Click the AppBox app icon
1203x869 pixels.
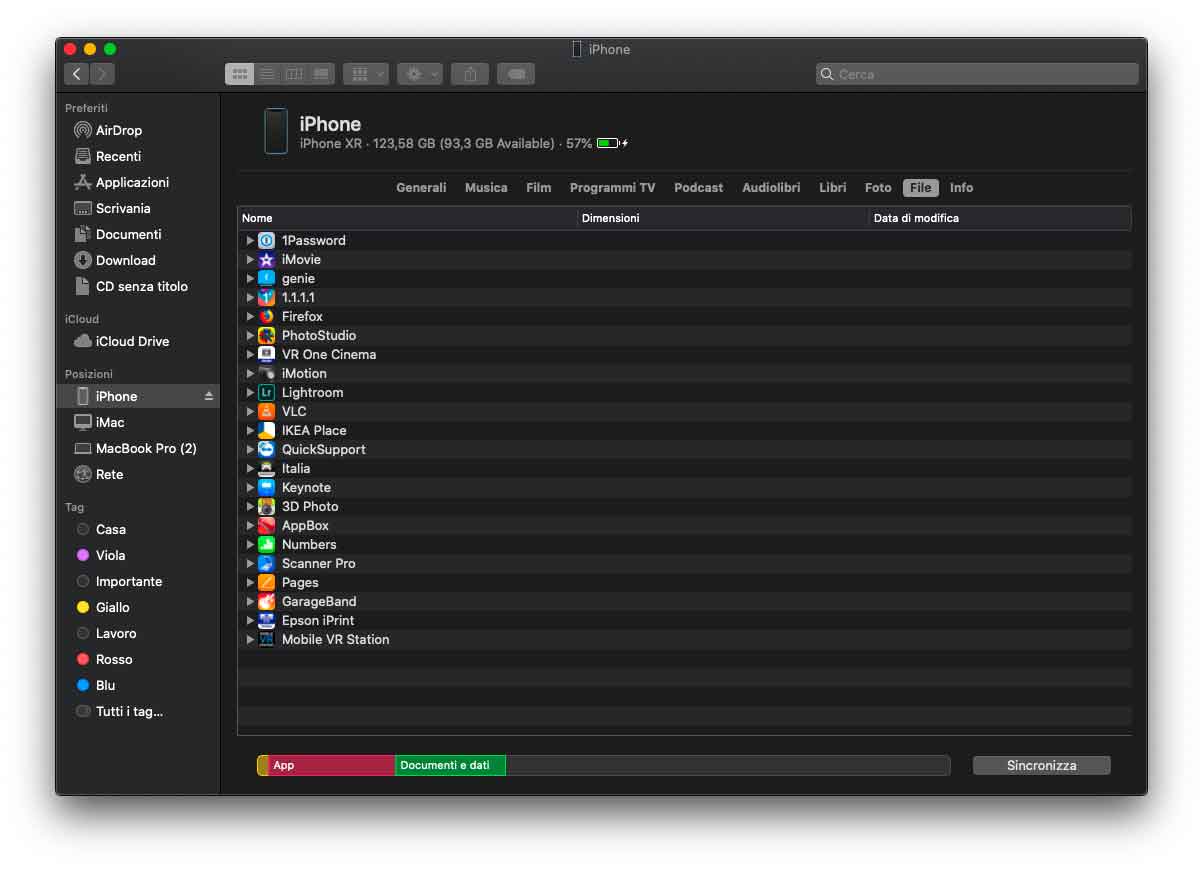click(266, 525)
